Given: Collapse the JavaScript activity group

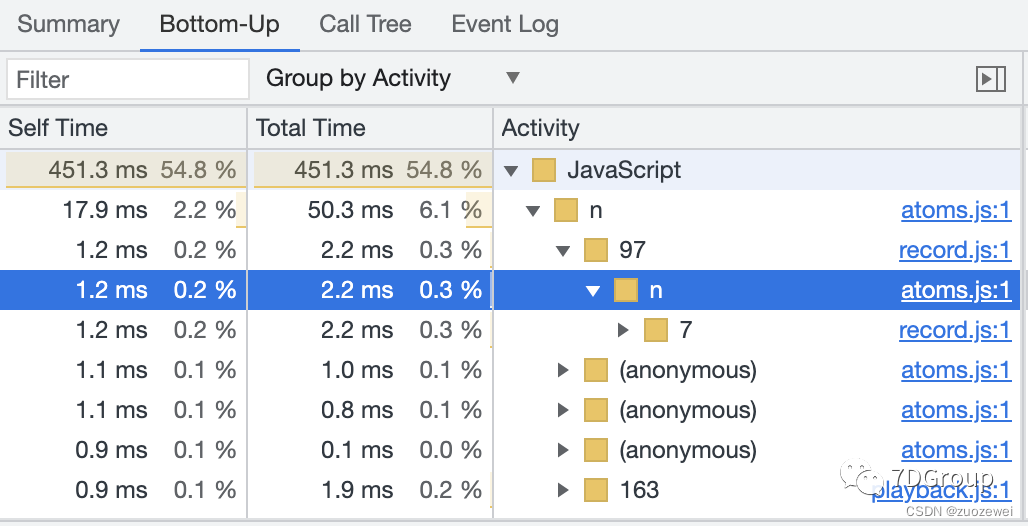Looking at the screenshot, I should tap(511, 171).
